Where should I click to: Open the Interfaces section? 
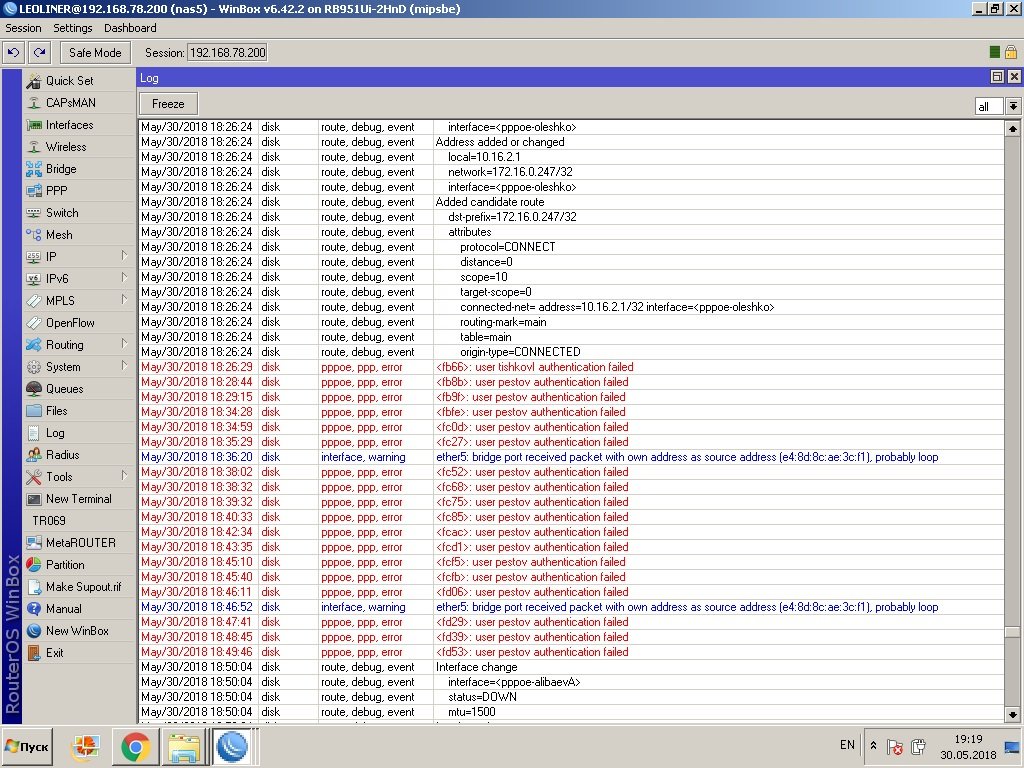coord(69,125)
